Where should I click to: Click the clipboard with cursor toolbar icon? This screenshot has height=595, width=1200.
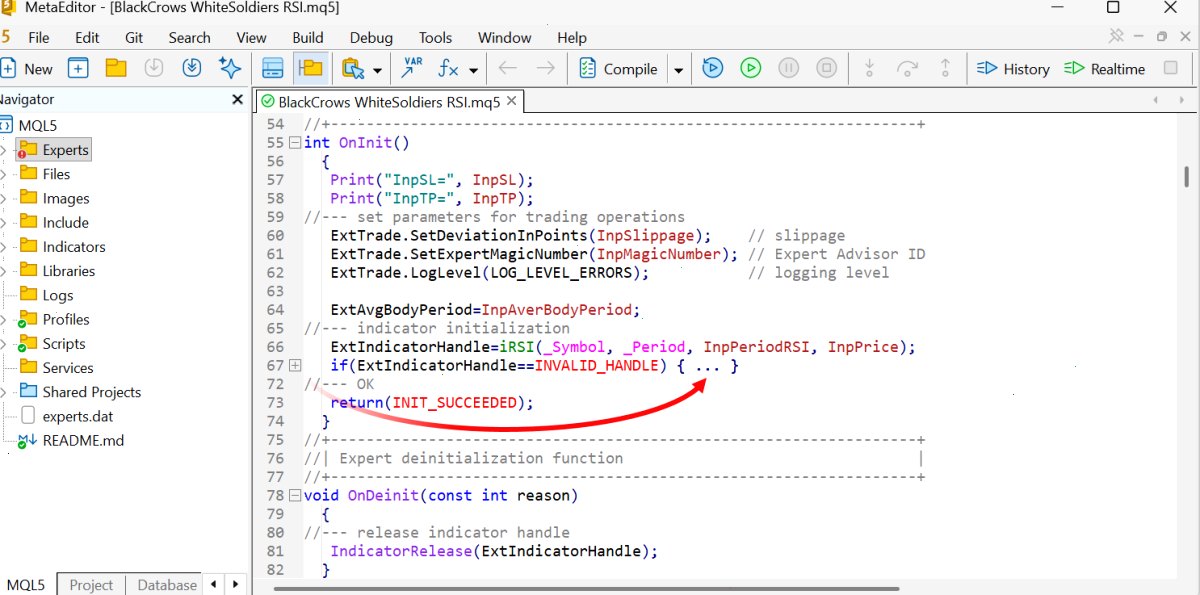(353, 69)
